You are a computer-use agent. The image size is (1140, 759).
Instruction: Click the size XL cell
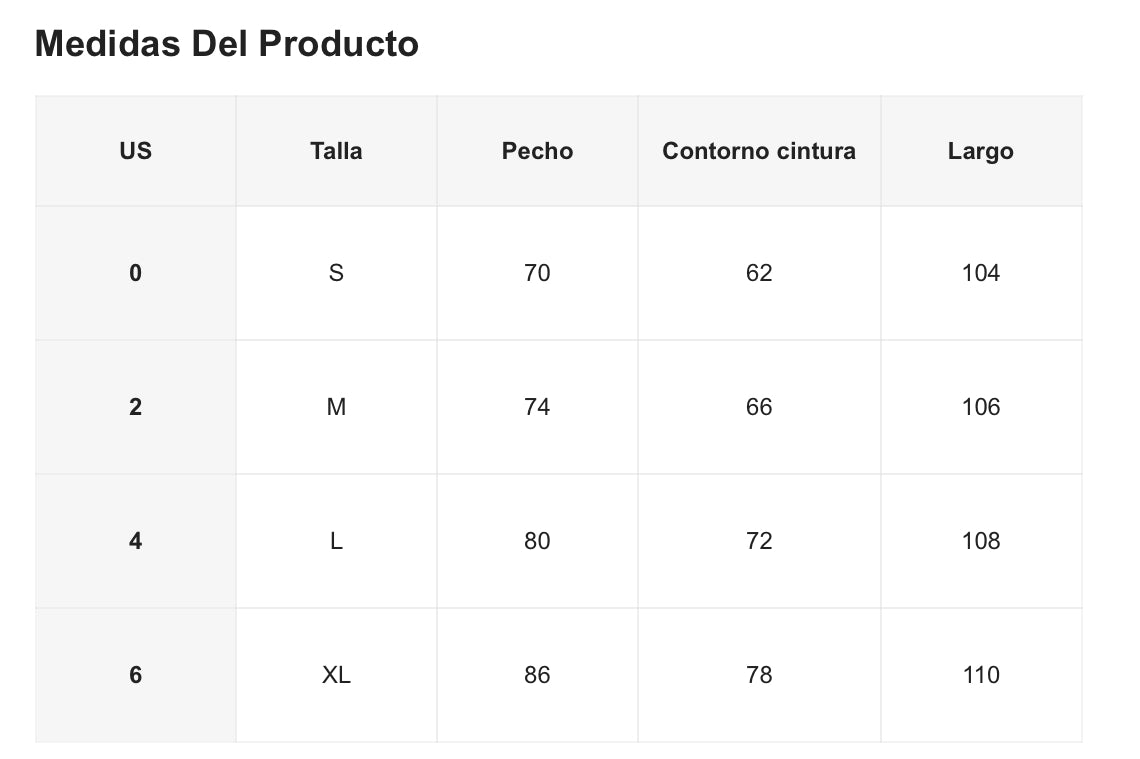coord(336,675)
